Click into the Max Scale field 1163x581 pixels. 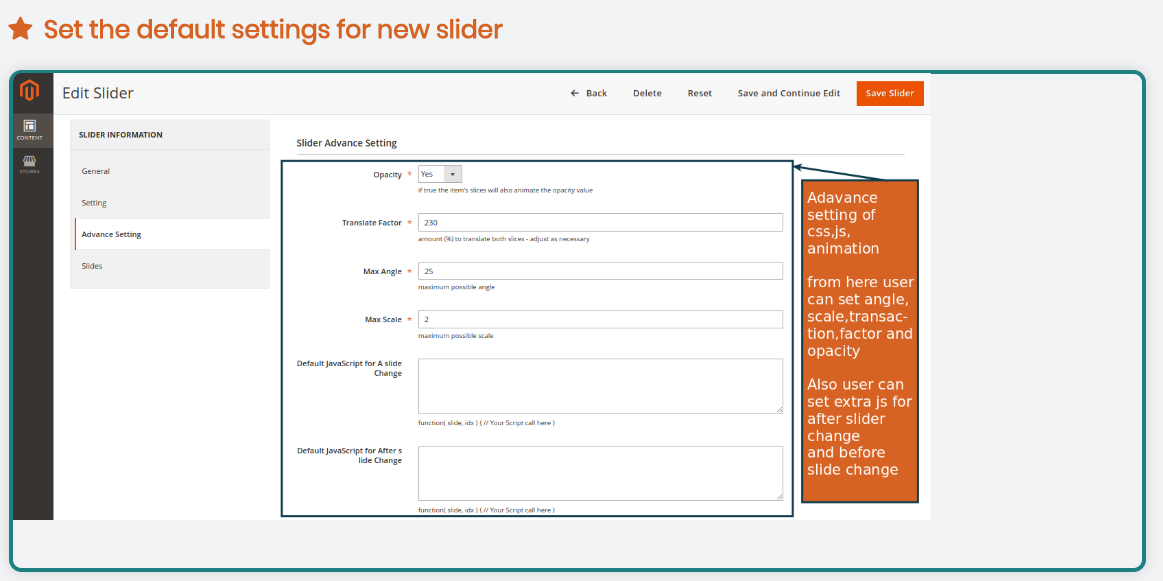pyautogui.click(x=600, y=319)
